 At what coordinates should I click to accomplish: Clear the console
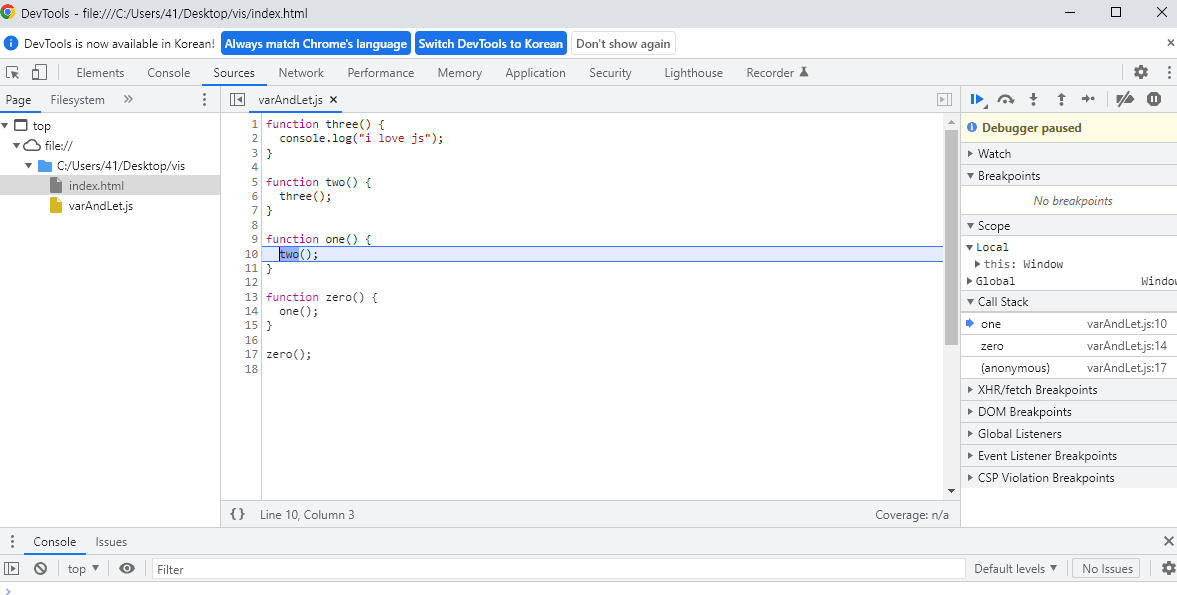41,569
